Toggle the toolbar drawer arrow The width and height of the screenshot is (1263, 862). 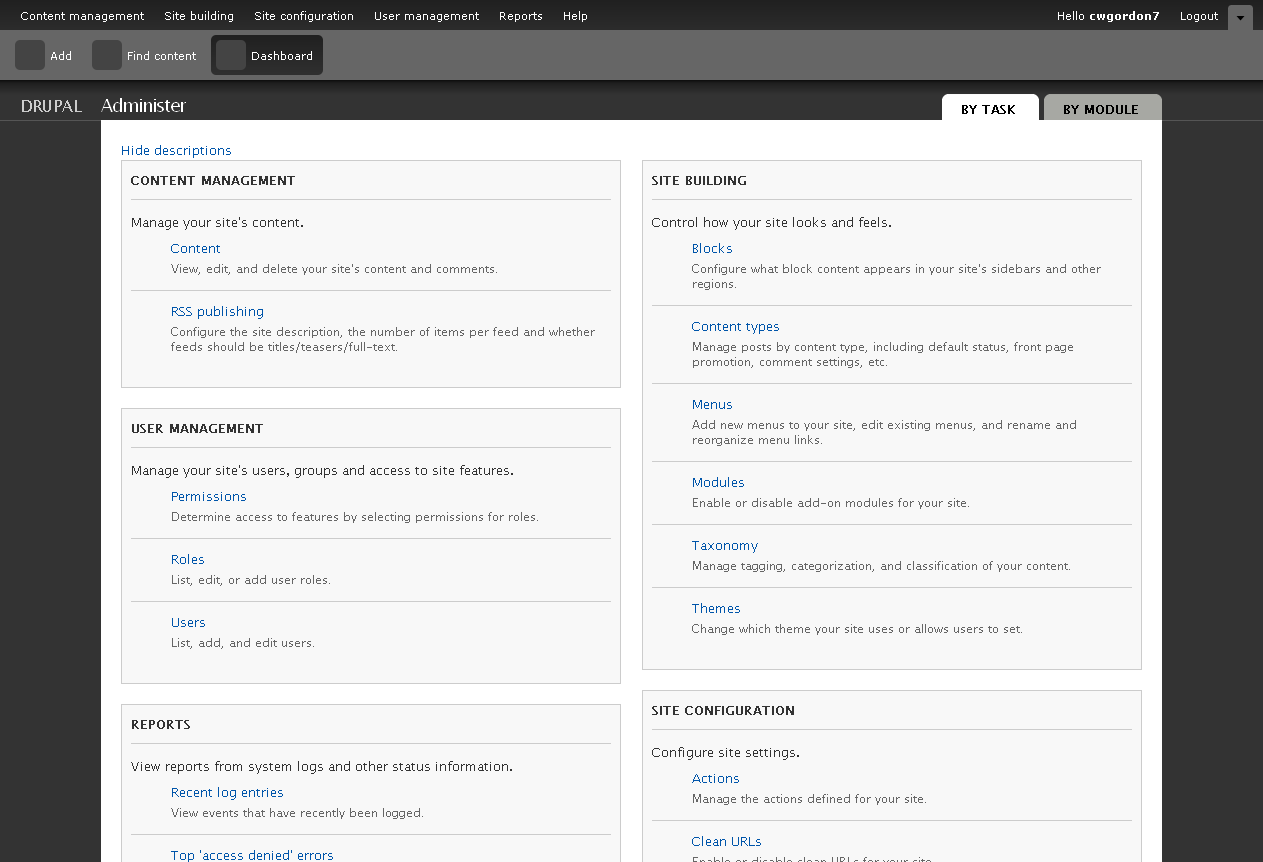[1240, 17]
